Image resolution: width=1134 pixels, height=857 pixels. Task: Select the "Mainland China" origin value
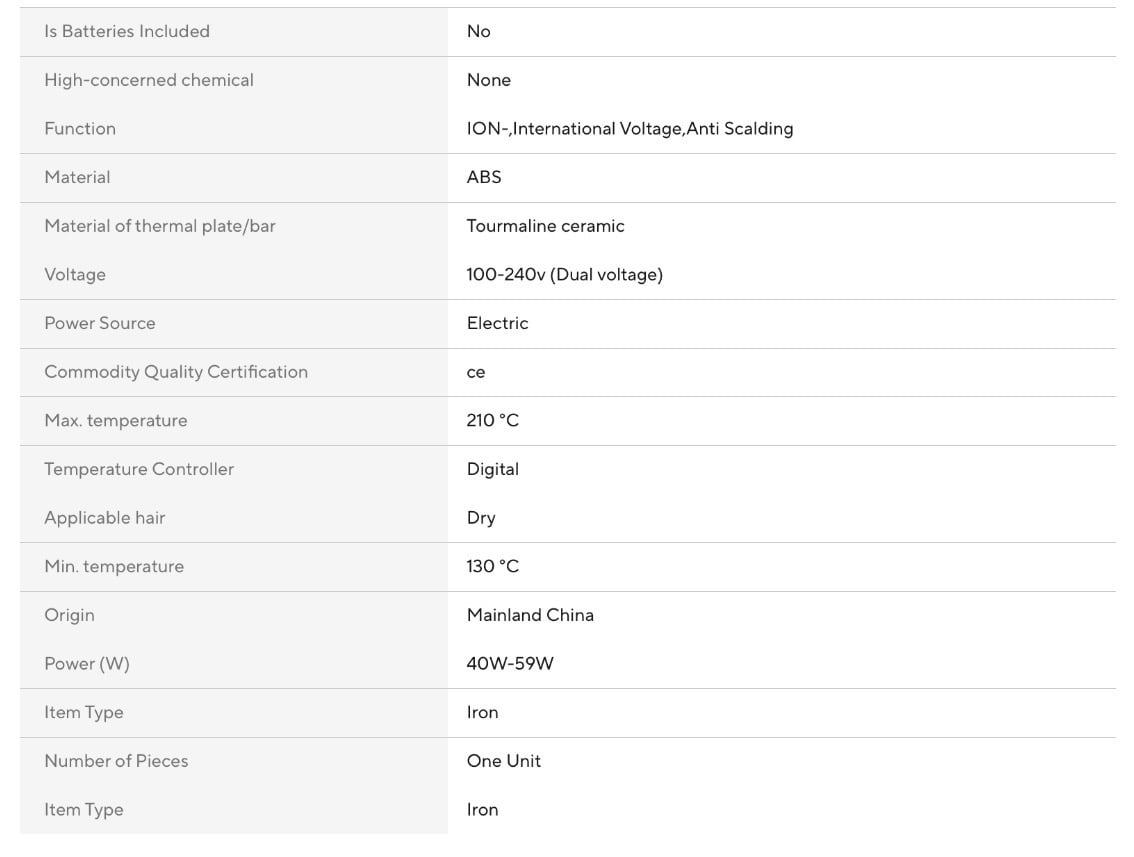(x=530, y=615)
